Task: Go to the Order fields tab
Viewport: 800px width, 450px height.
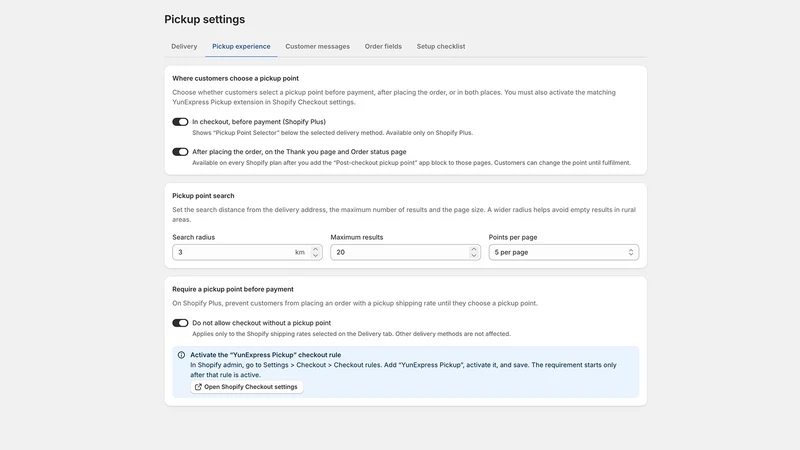Action: (383, 46)
